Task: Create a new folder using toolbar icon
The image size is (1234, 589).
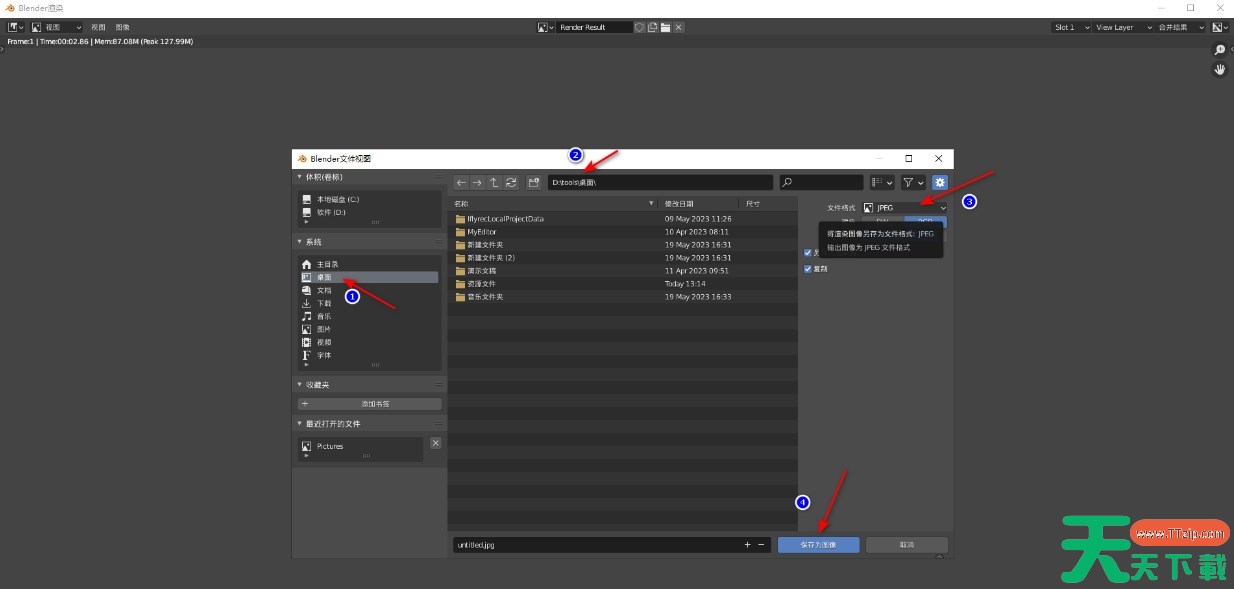Action: click(534, 183)
